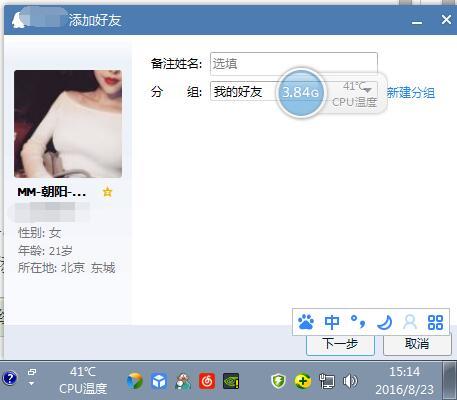
Task: Open the 我的好友 group dropdown
Action: tap(294, 91)
